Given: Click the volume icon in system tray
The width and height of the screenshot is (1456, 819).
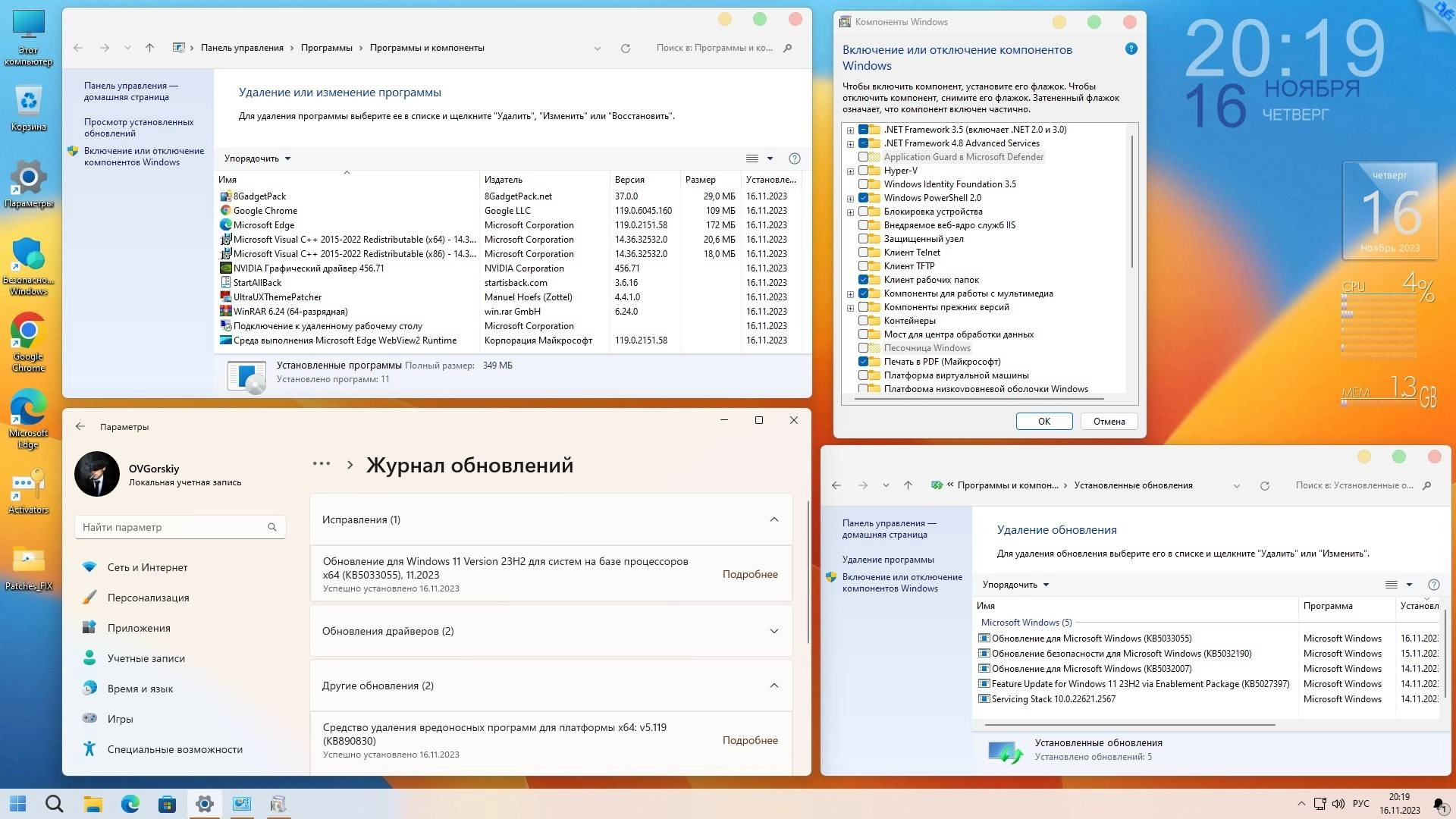Looking at the screenshot, I should coord(1338,804).
